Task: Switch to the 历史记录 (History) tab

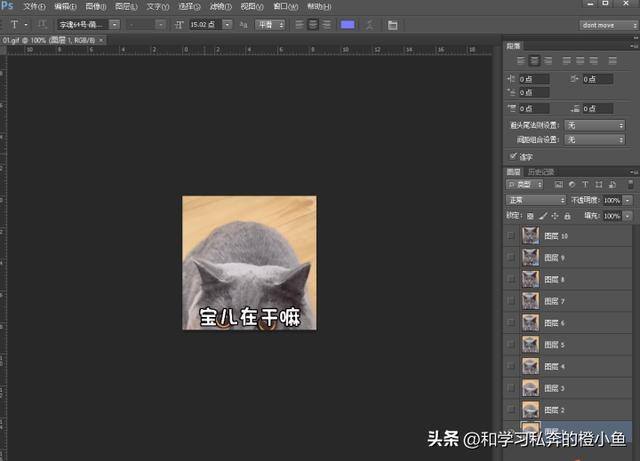Action: (x=541, y=172)
